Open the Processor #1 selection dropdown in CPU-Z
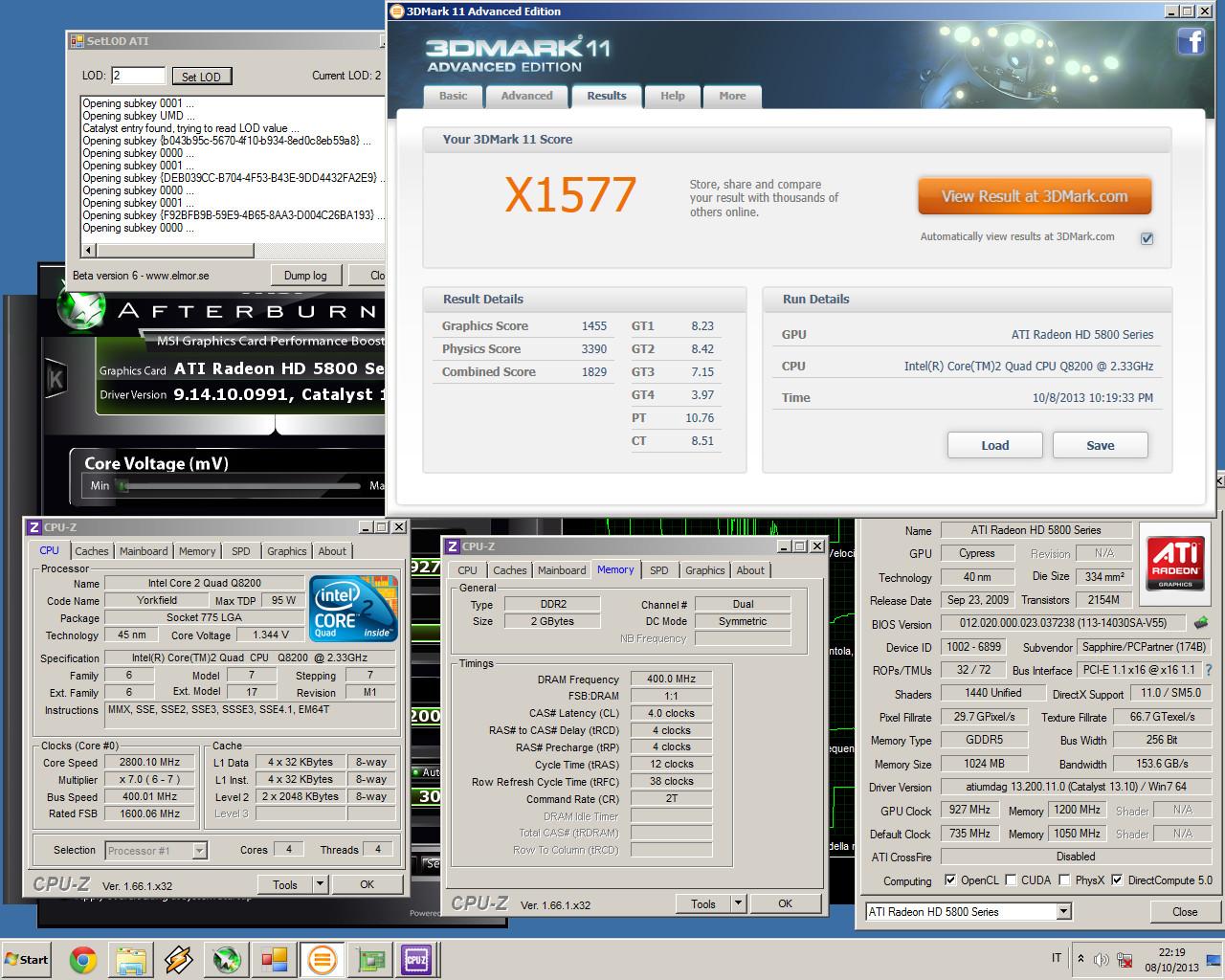The width and height of the screenshot is (1225, 980). 199,850
